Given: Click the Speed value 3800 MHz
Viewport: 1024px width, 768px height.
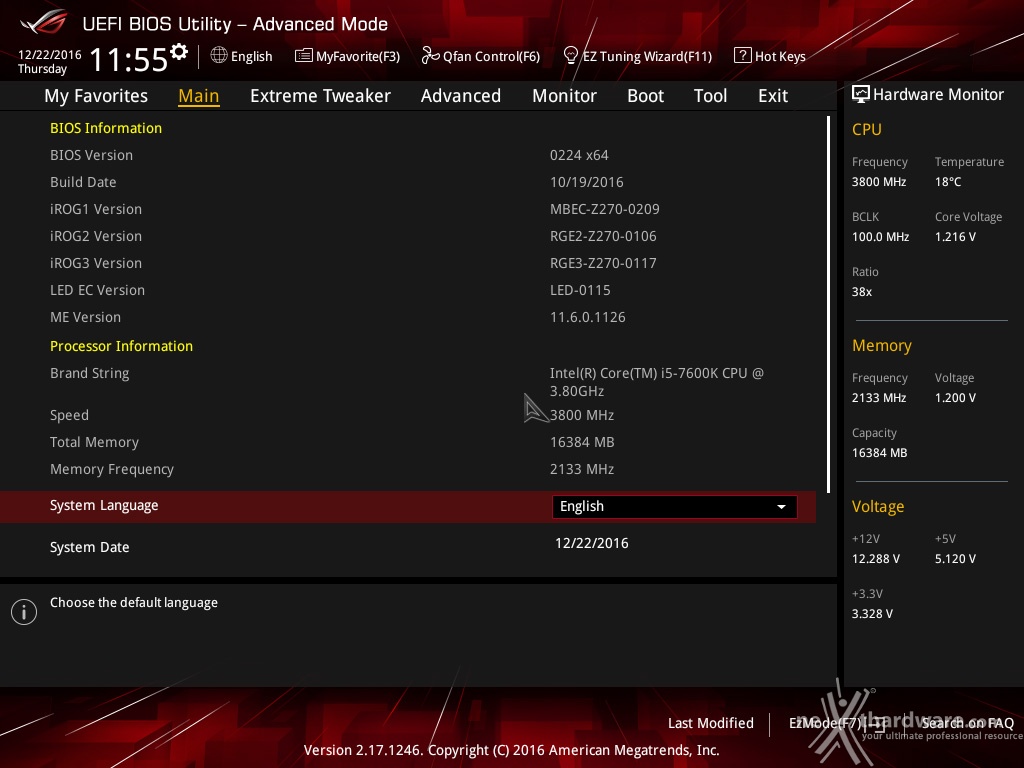Looking at the screenshot, I should tap(582, 415).
